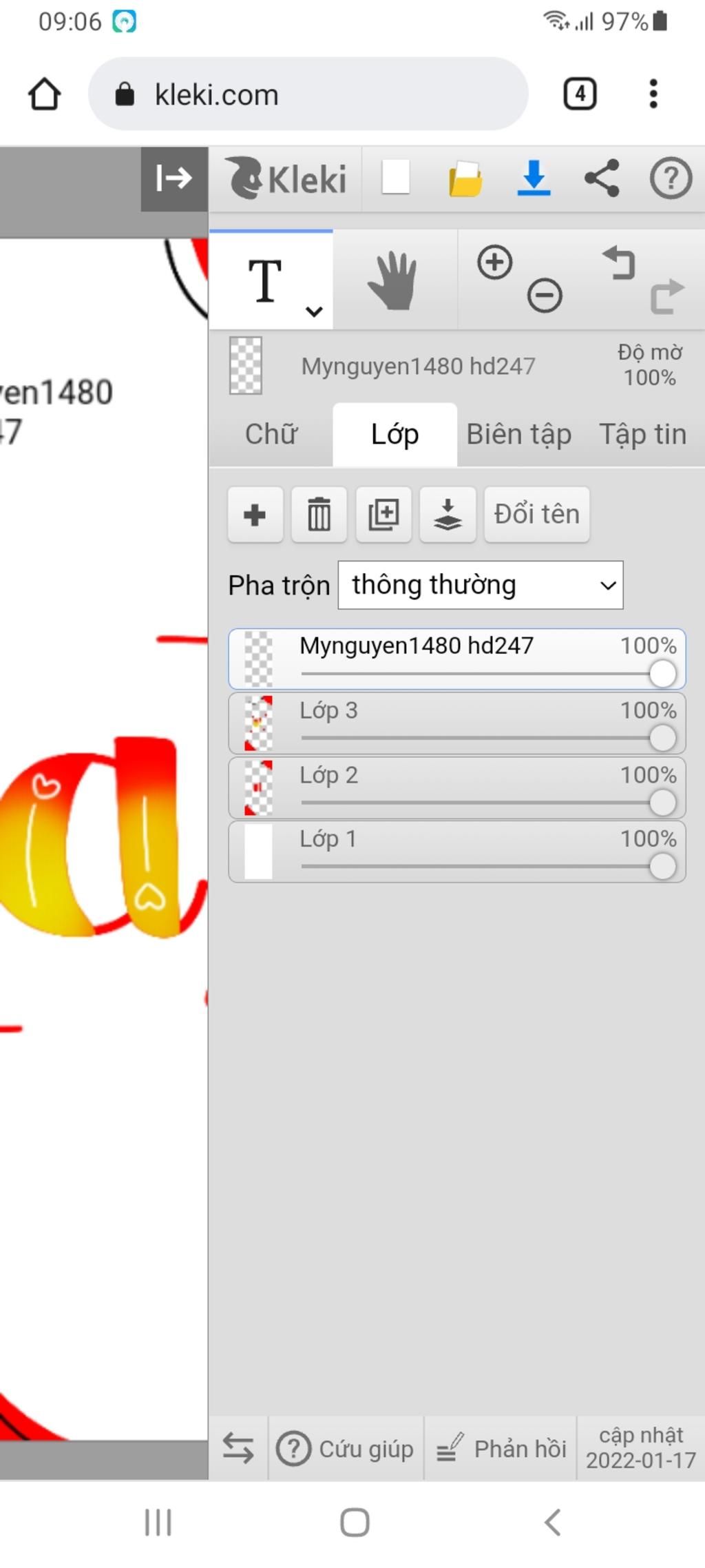Click the add new layer plus button
The width and height of the screenshot is (705, 1568).
click(255, 515)
